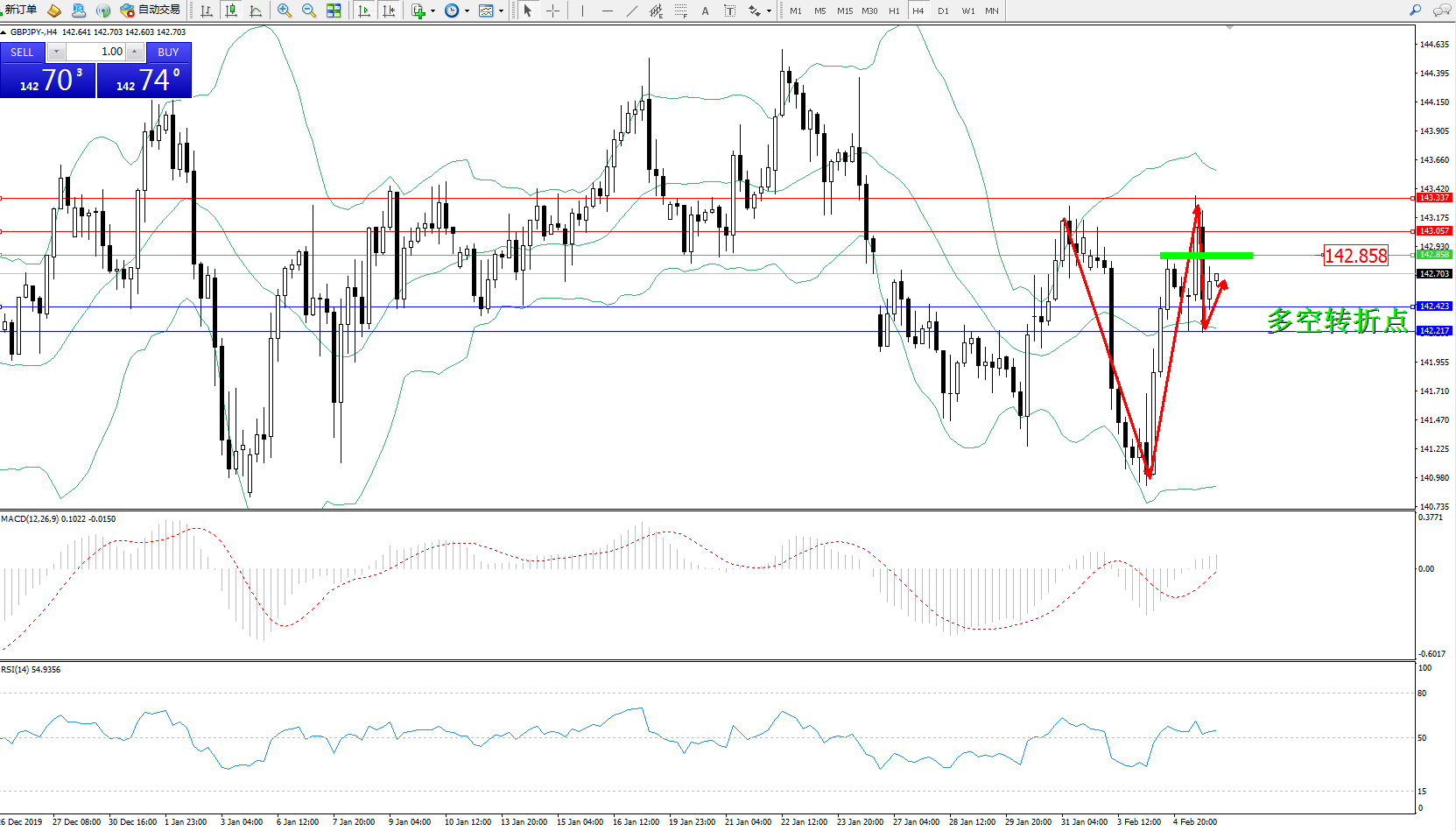This screenshot has width=1456, height=831.
Task: Open the indicators list dropdown arrow
Action: click(433, 11)
